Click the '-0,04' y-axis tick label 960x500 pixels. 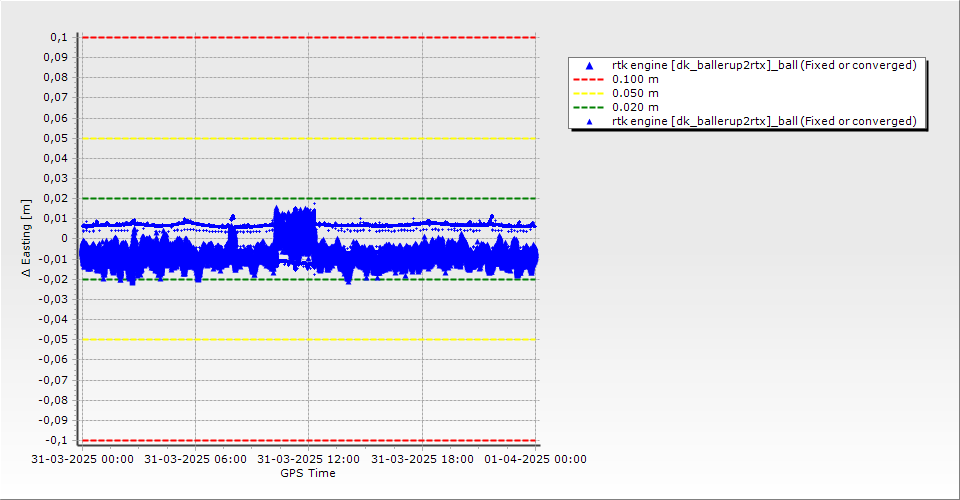54,319
